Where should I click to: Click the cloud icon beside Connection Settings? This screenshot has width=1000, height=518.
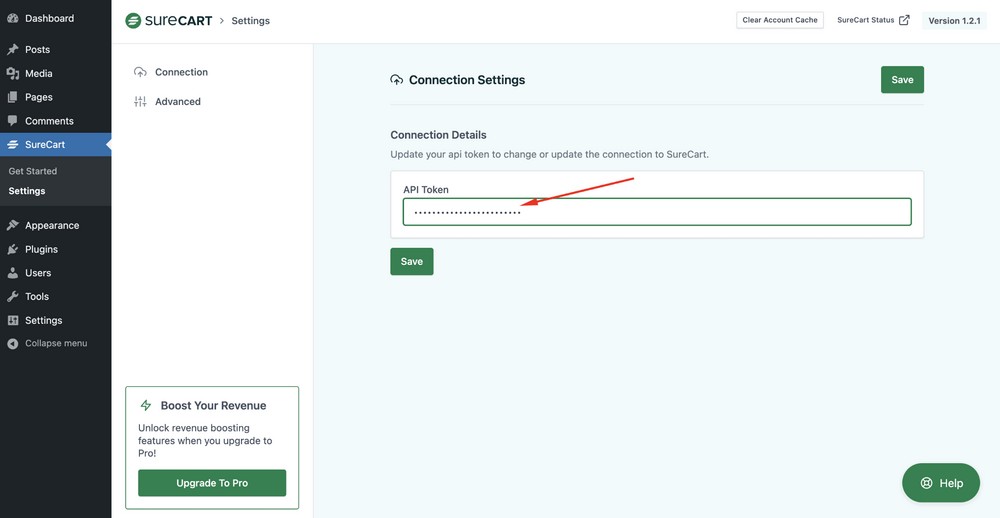(x=397, y=80)
